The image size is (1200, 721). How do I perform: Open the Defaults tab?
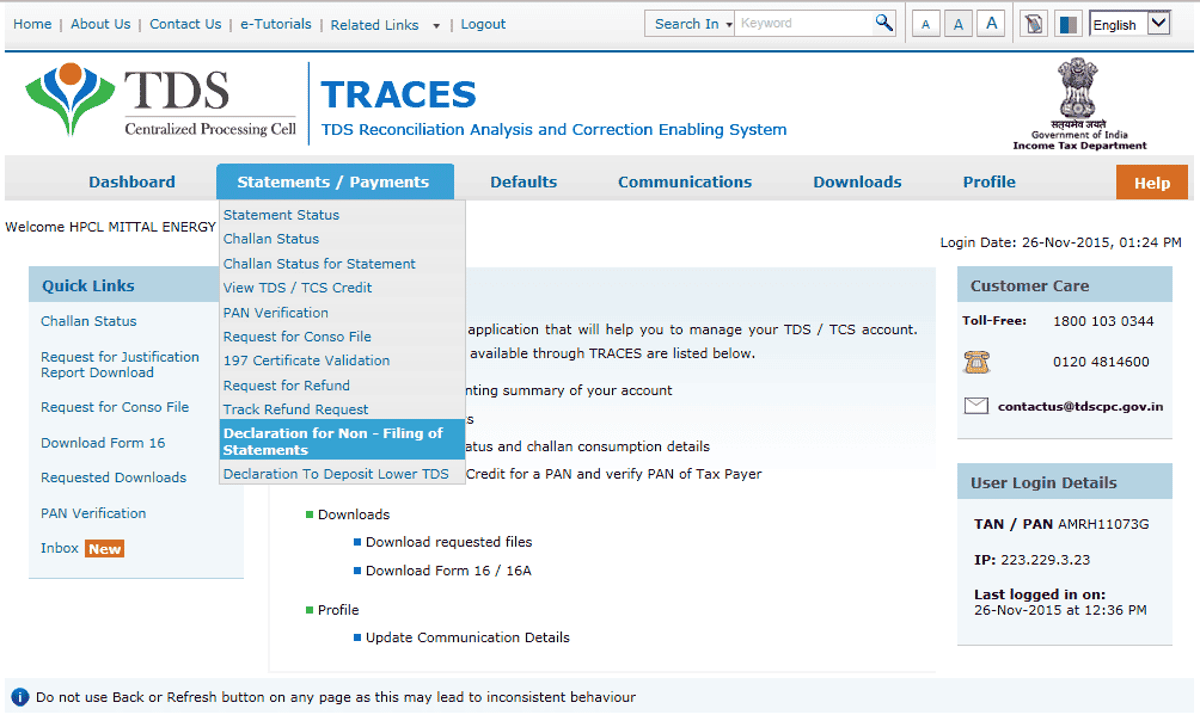523,182
